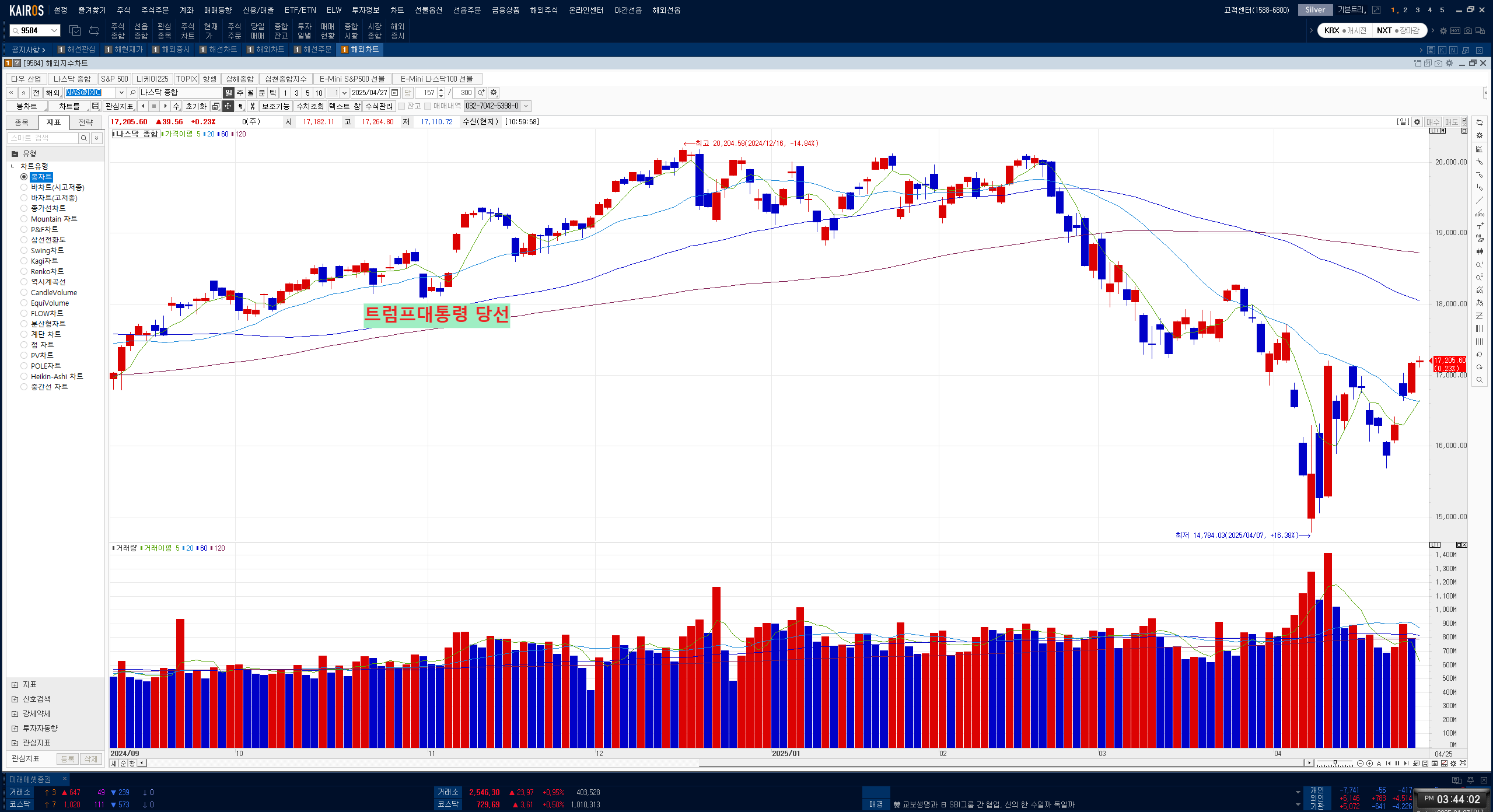Click the zoom-in plus circle below chart

[1369, 763]
